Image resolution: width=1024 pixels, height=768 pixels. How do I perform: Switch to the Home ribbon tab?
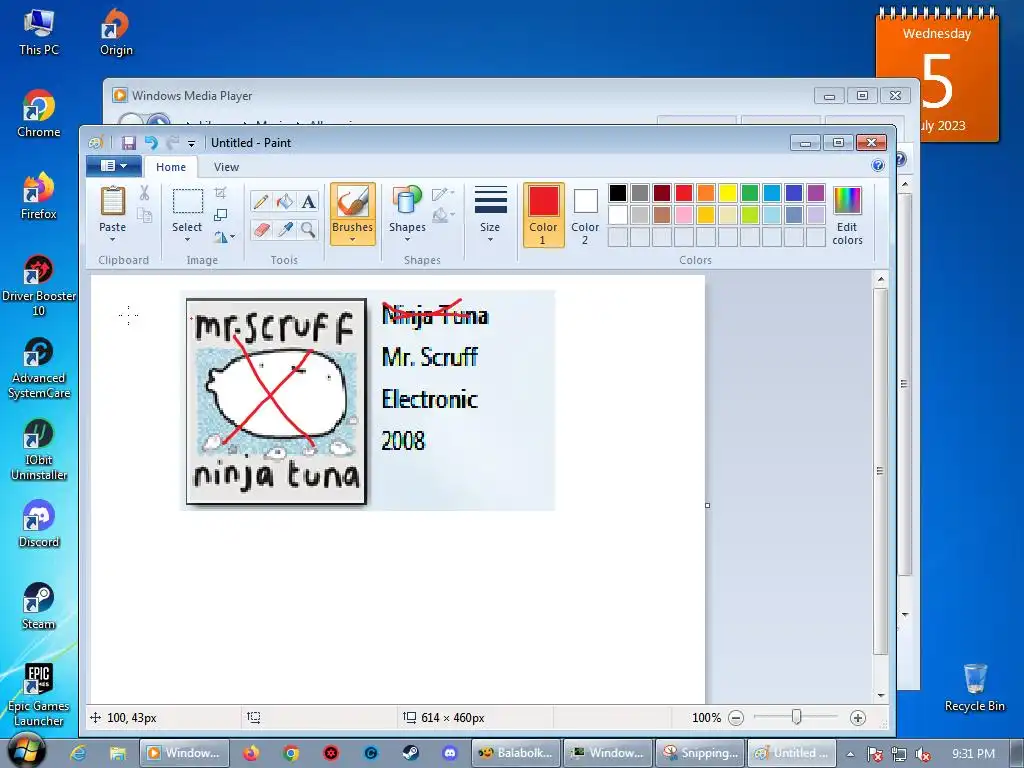click(171, 167)
